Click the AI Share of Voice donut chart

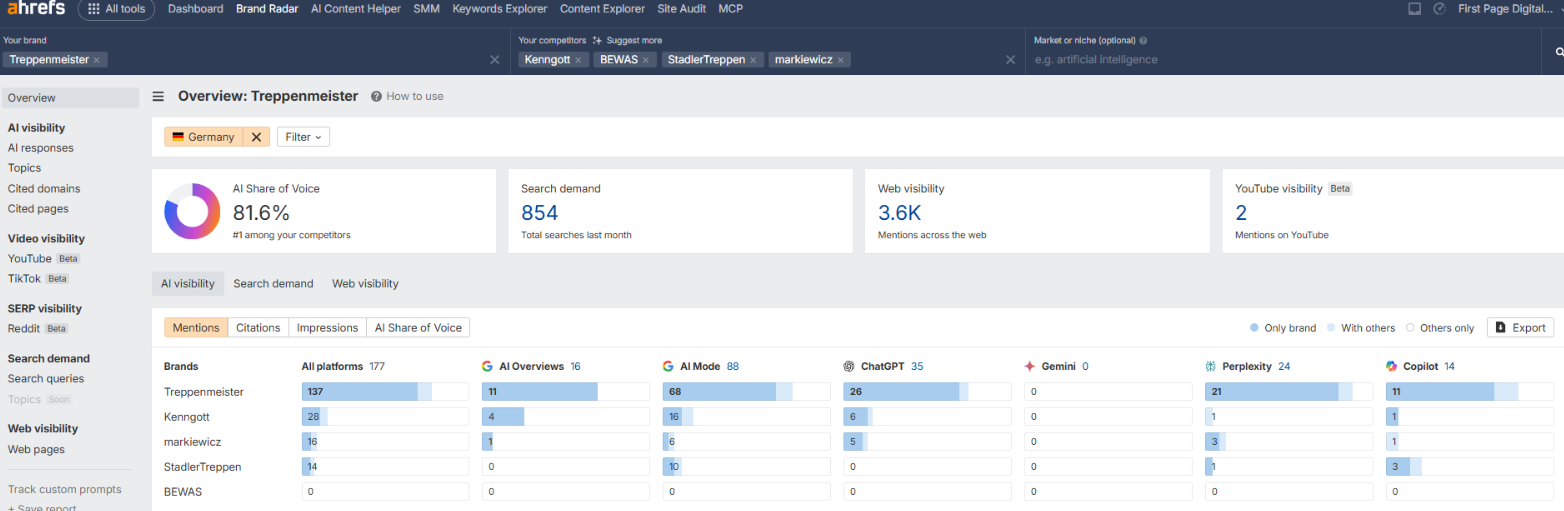tap(192, 211)
